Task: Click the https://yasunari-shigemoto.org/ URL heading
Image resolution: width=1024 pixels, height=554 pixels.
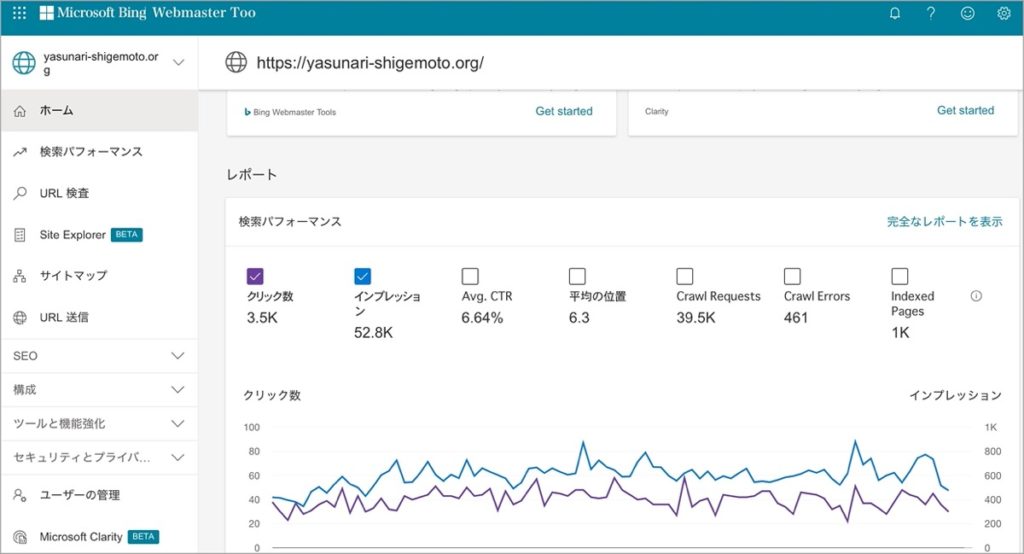Action: (370, 63)
